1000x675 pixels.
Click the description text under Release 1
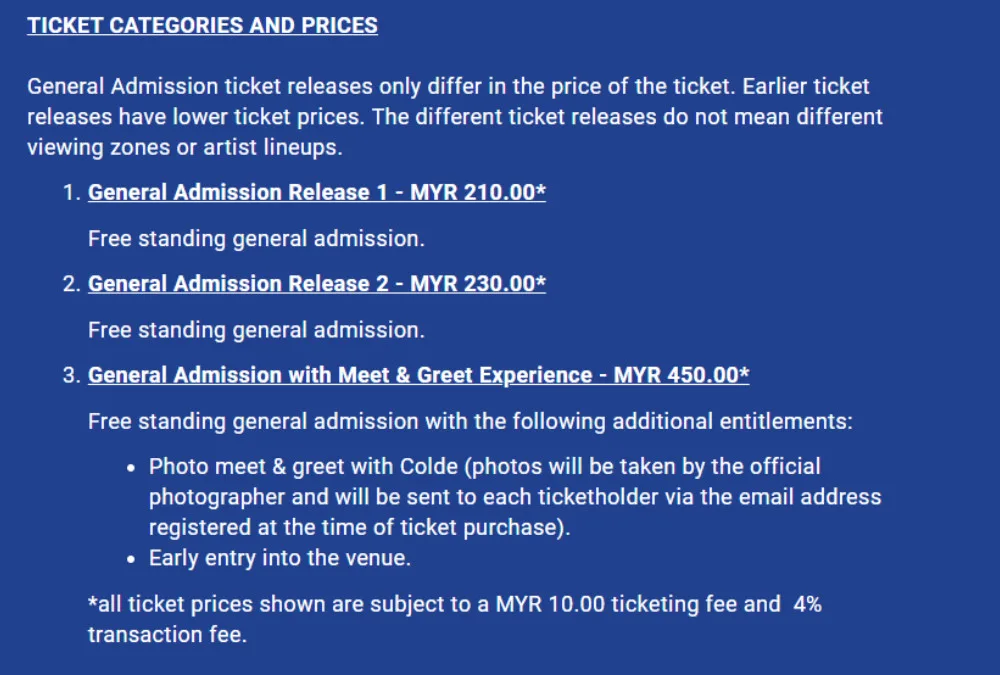click(x=256, y=239)
